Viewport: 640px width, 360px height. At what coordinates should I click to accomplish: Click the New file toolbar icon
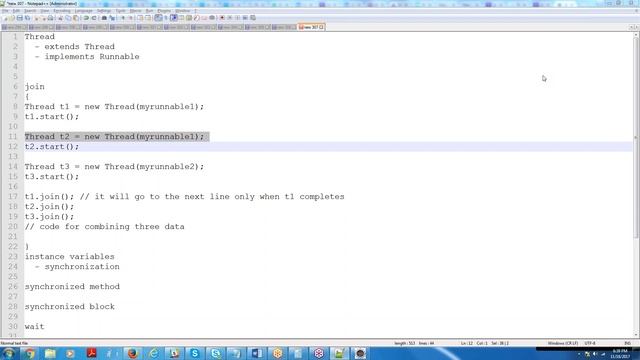pos(4,18)
